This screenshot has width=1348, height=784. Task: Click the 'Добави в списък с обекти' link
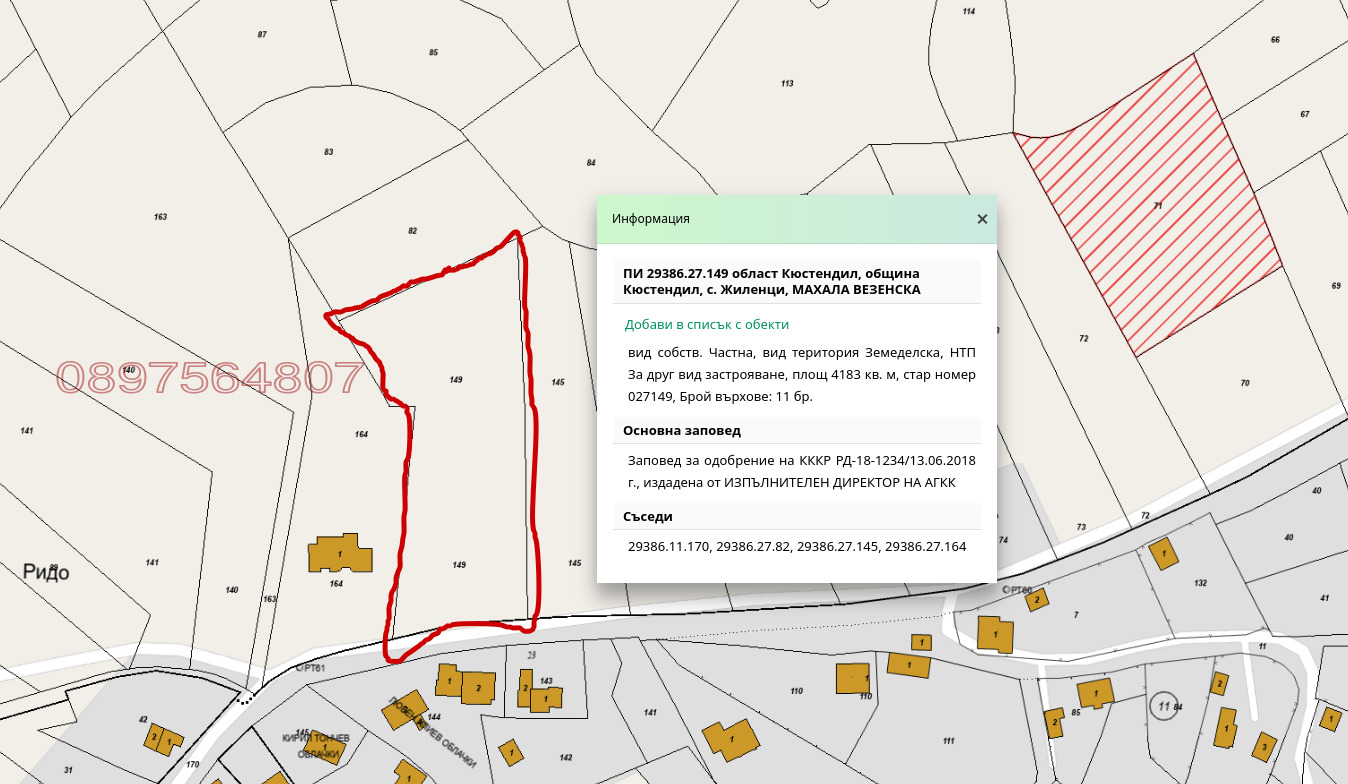tap(706, 324)
